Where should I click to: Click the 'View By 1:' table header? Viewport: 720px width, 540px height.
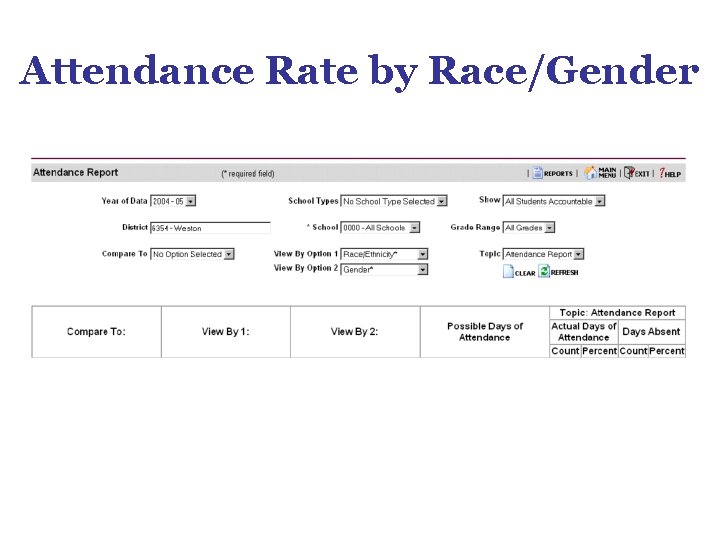pyautogui.click(x=225, y=332)
